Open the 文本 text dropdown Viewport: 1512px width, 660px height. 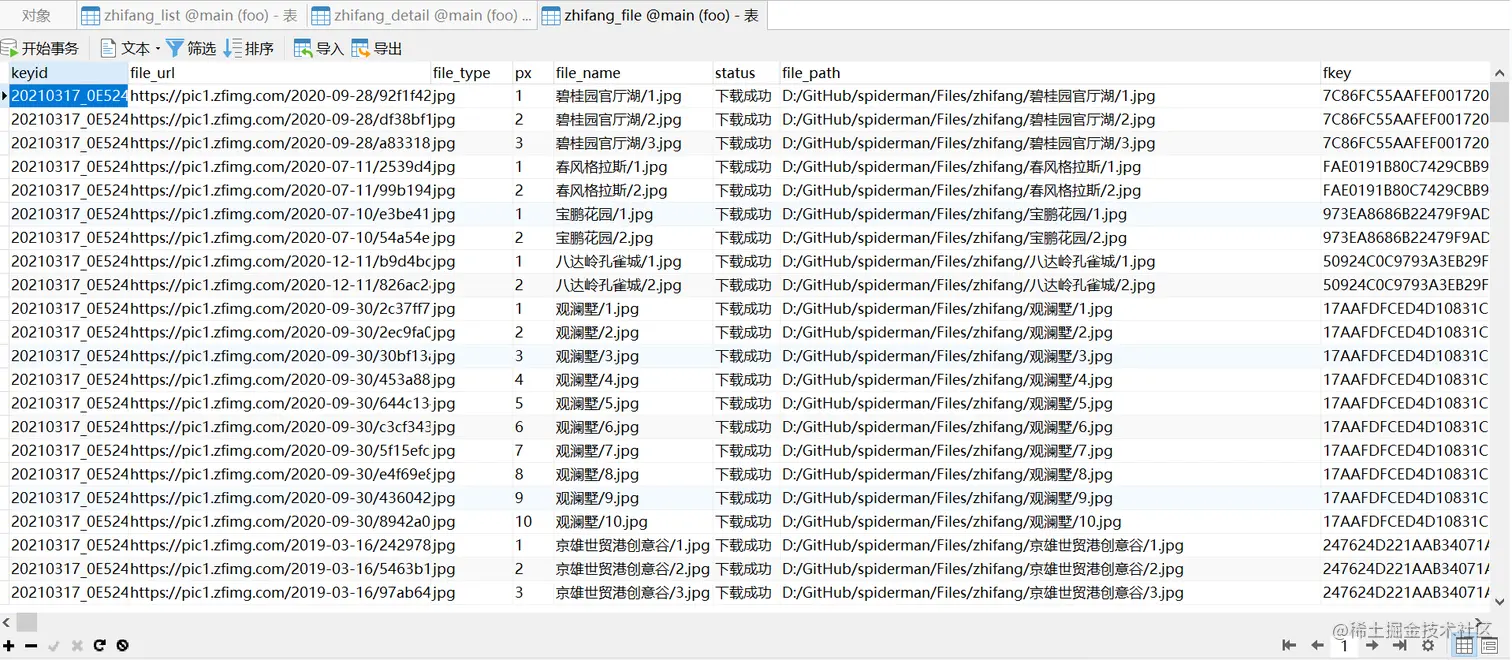[x=130, y=48]
